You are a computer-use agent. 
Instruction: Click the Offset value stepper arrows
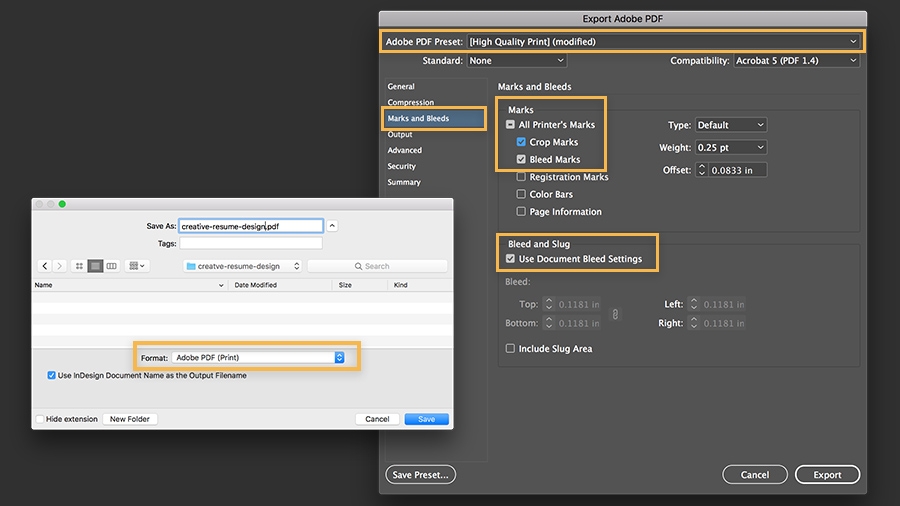[701, 170]
